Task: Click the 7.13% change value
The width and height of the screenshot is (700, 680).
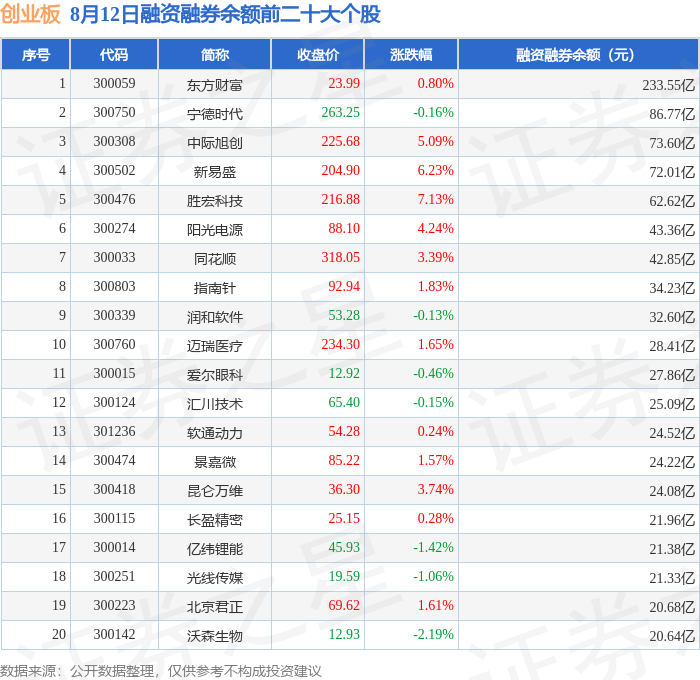Action: click(x=435, y=200)
